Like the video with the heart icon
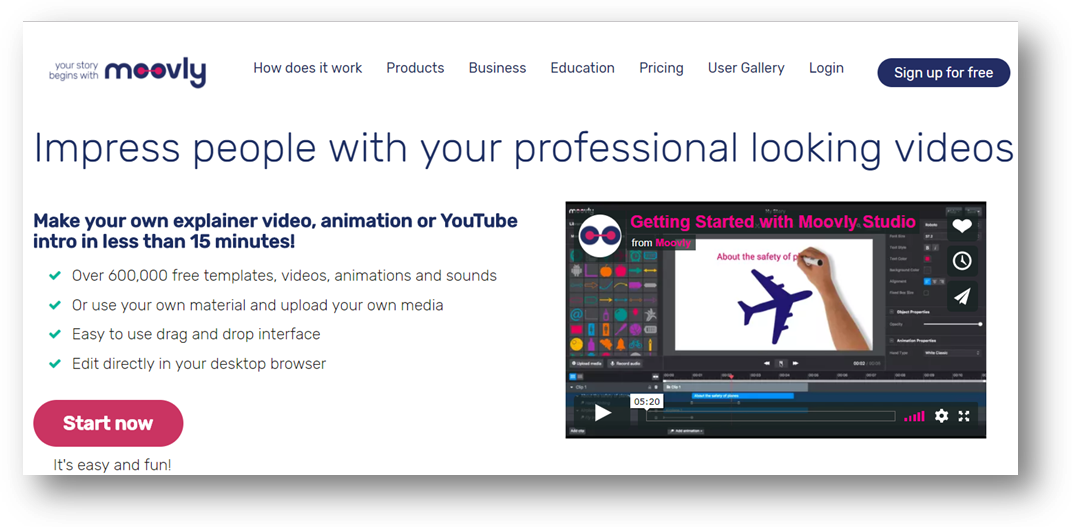Image resolution: width=1072 pixels, height=527 pixels. coord(962,226)
